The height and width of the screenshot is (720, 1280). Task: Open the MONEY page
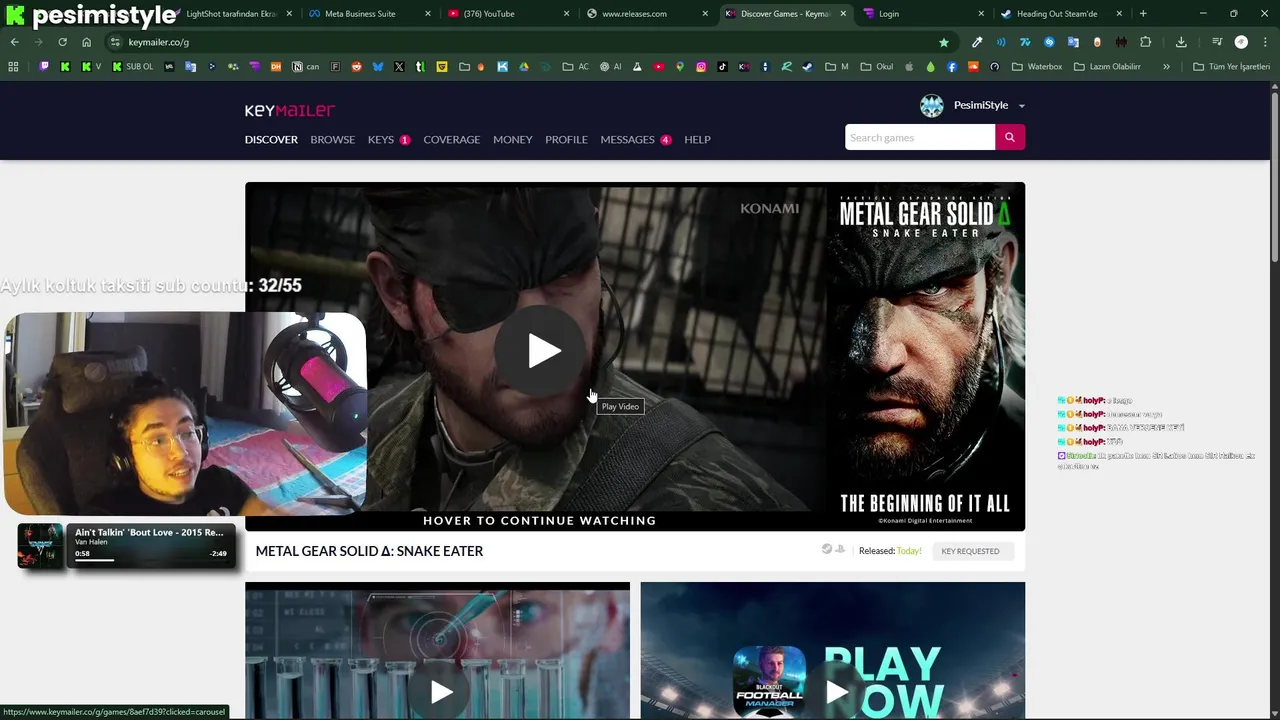(512, 139)
